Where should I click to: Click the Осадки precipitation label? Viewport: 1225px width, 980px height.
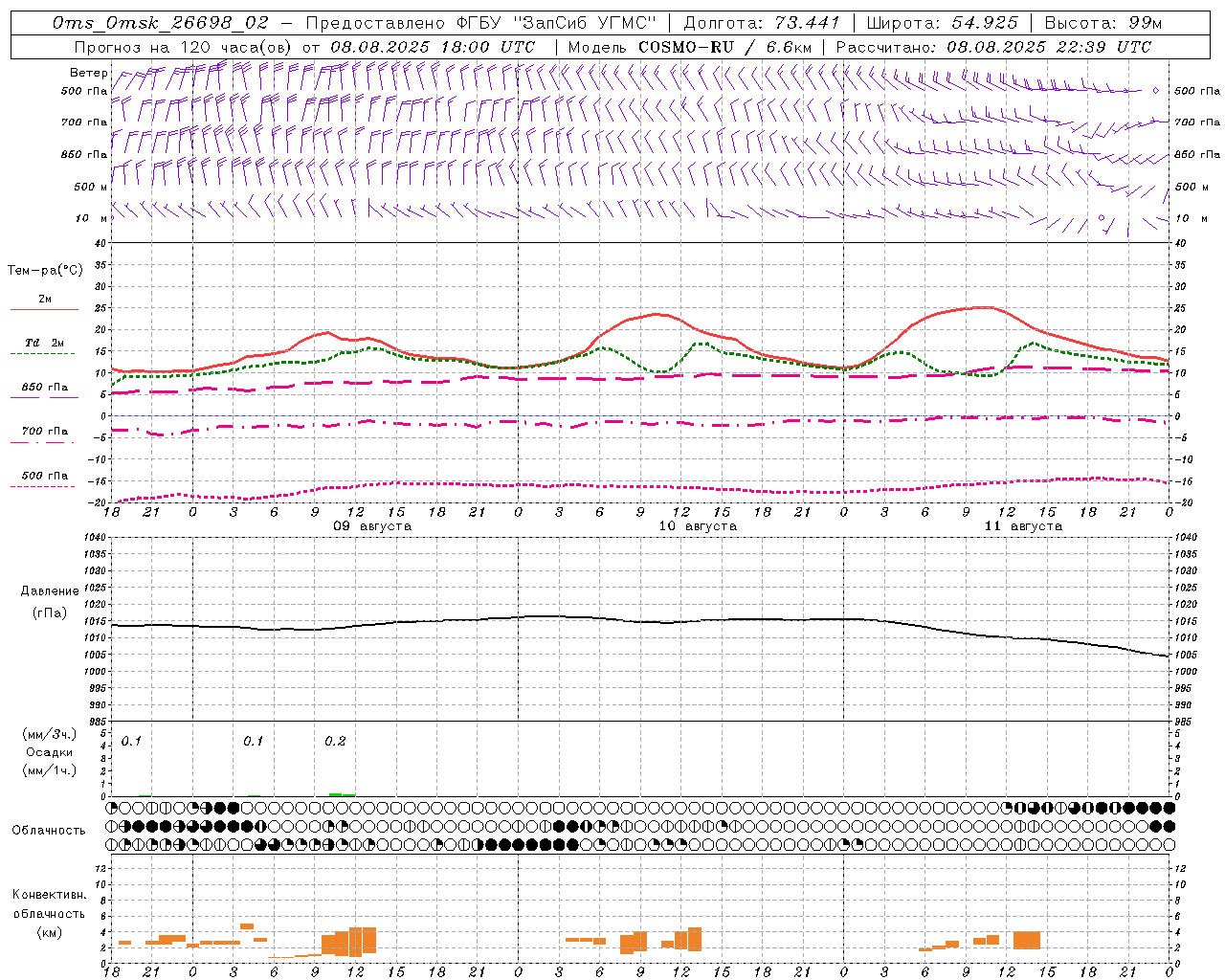pyautogui.click(x=50, y=752)
